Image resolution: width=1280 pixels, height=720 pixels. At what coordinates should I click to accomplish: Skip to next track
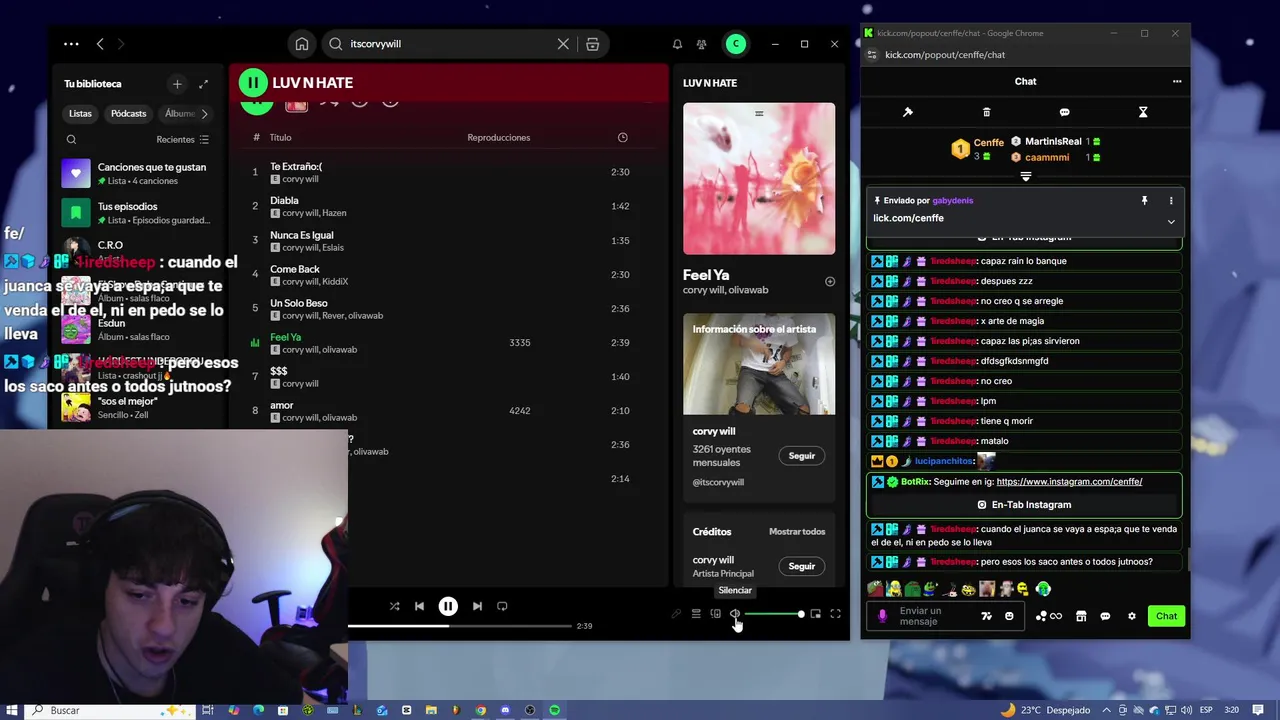(x=477, y=606)
